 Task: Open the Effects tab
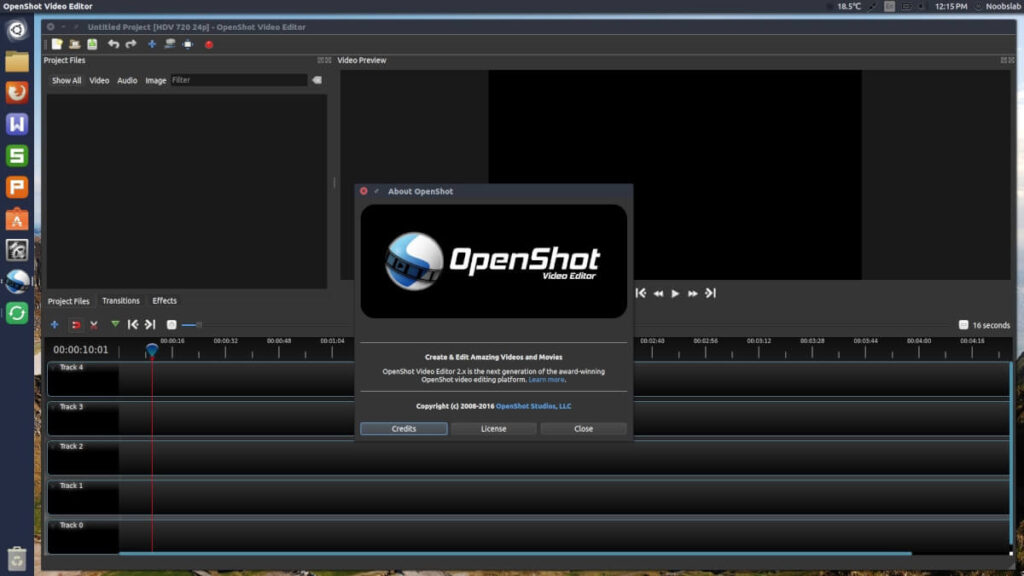point(165,301)
